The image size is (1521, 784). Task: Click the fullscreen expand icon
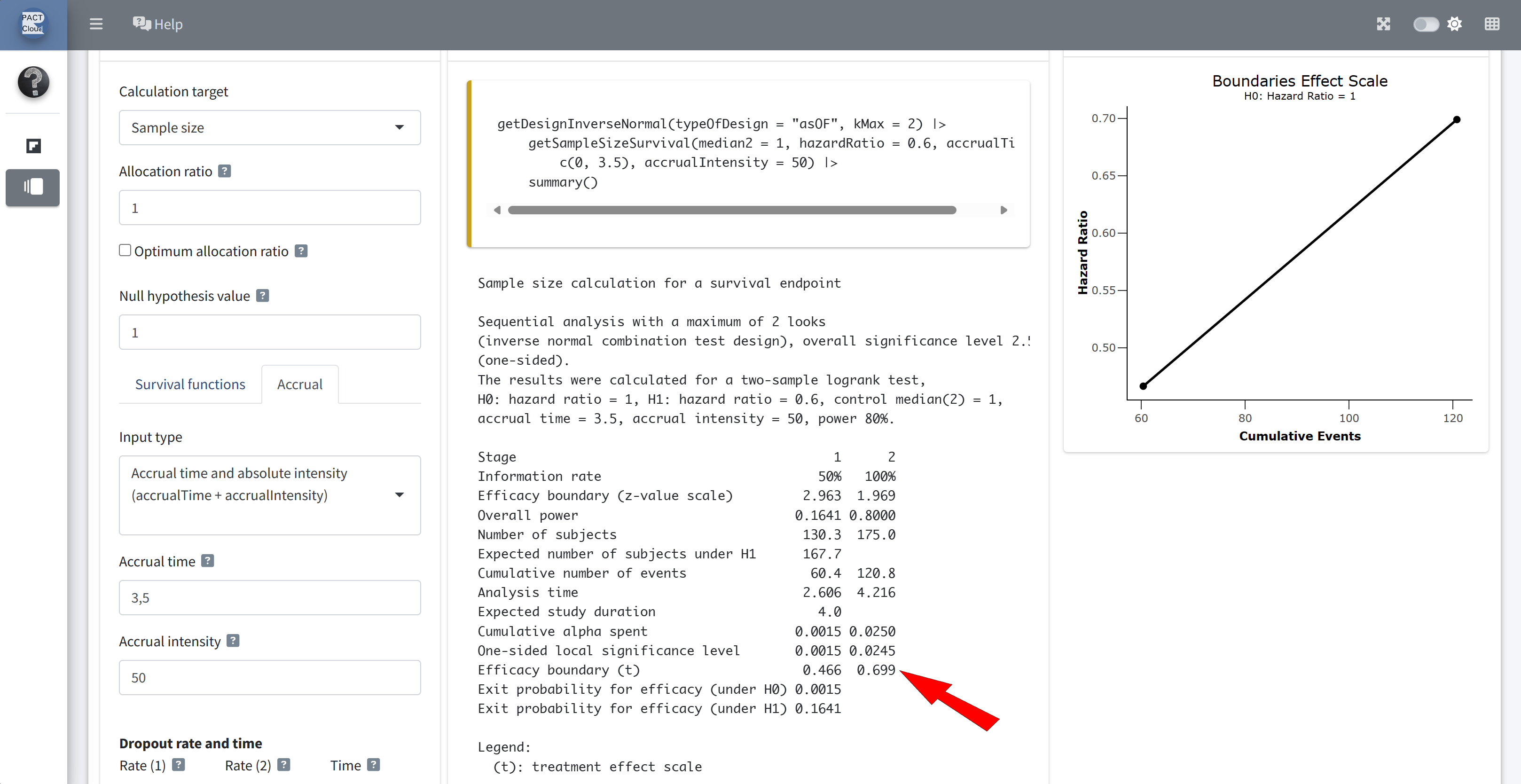(x=1383, y=24)
